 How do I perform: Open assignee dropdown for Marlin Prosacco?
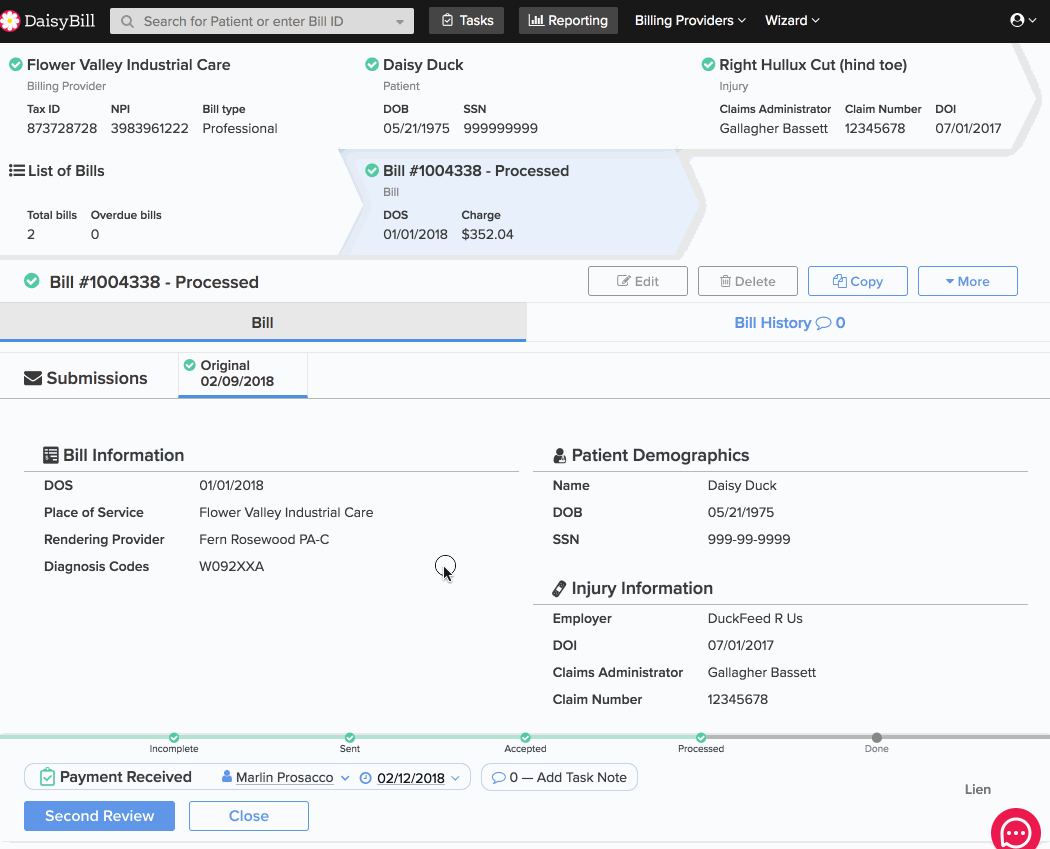345,778
